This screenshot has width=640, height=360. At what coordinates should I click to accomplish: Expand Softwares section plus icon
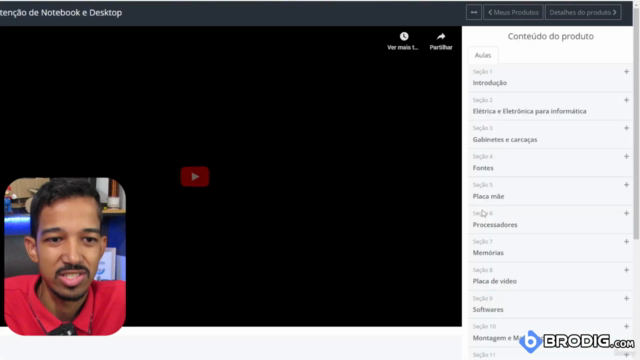tap(626, 298)
